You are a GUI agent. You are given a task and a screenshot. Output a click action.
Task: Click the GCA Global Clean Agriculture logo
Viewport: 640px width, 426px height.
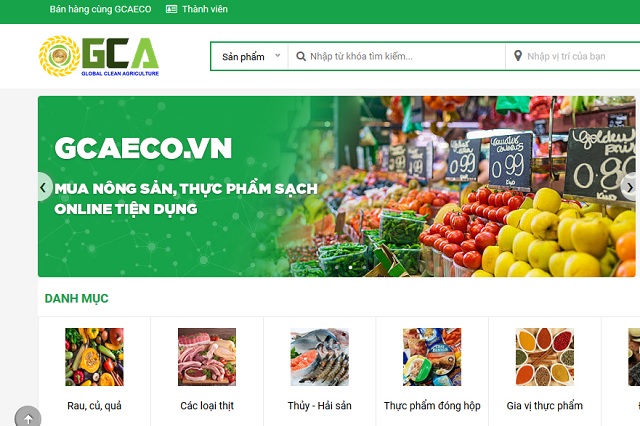99,56
